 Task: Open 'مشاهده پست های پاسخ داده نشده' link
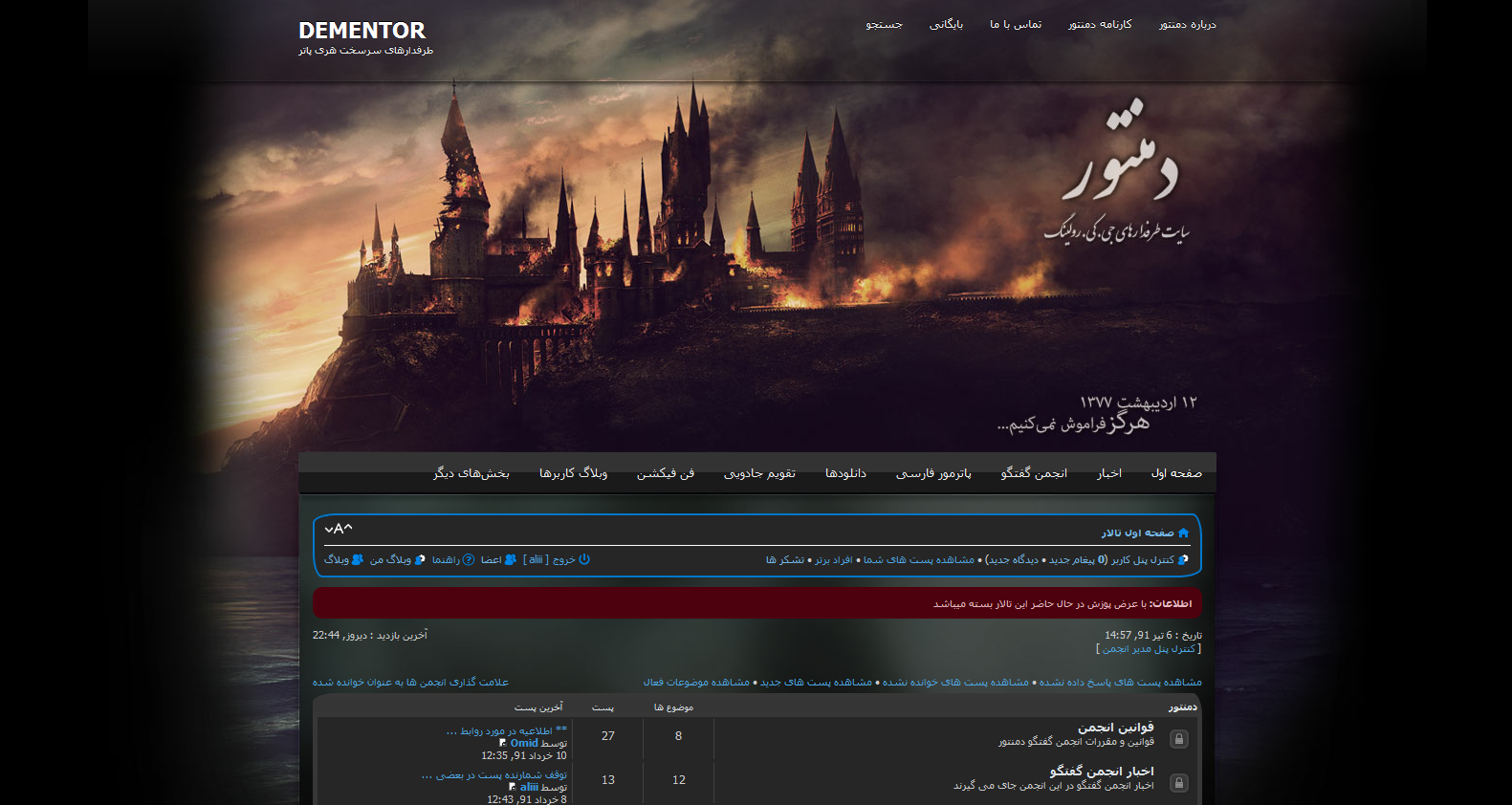point(1121,682)
